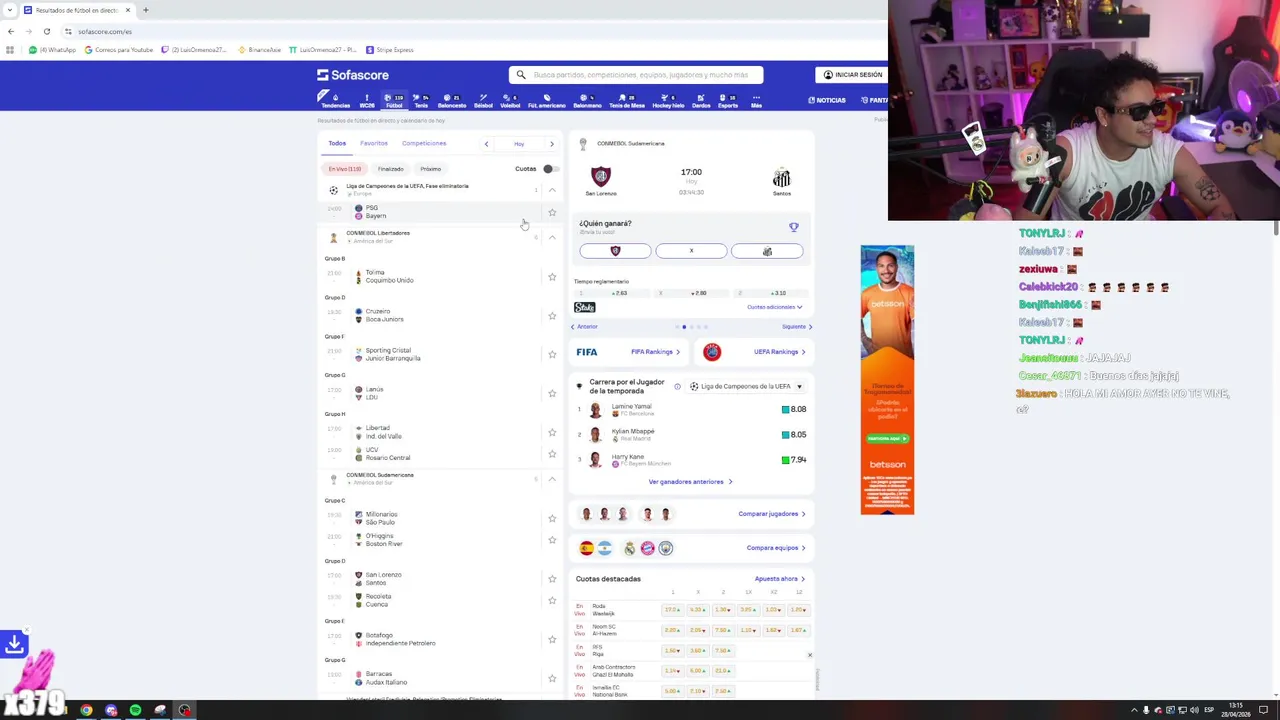
Task: Favorite the Millonarios vs São Paulo star
Action: (x=552, y=518)
